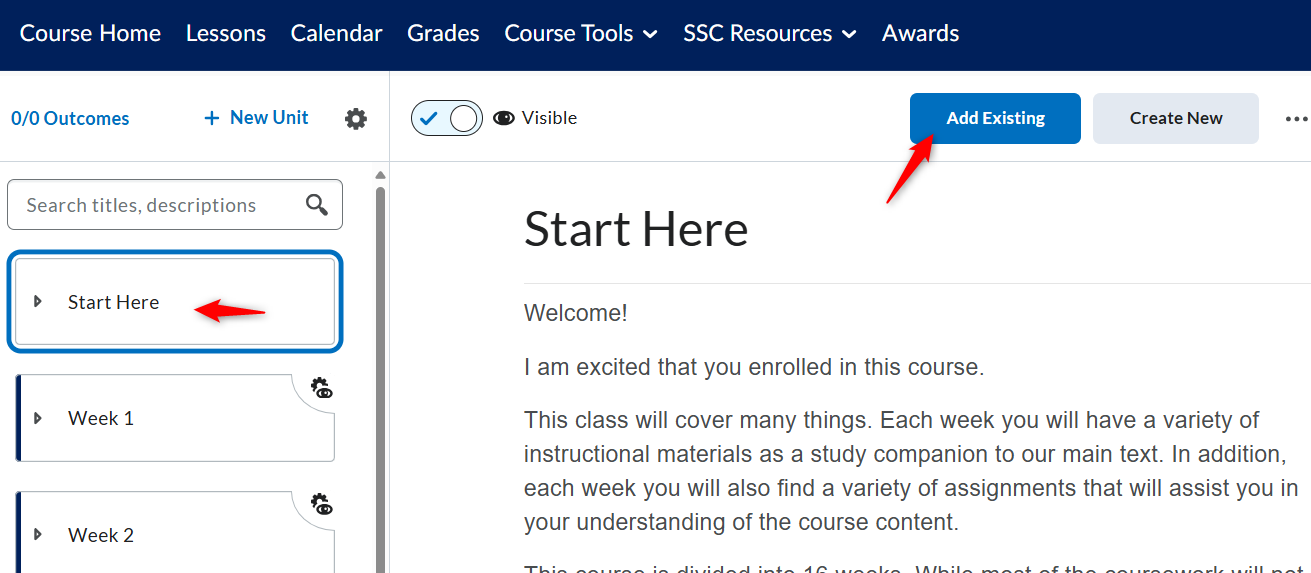The height and width of the screenshot is (573, 1311).
Task: Open the SSC Resources dropdown
Action: pyautogui.click(x=770, y=33)
